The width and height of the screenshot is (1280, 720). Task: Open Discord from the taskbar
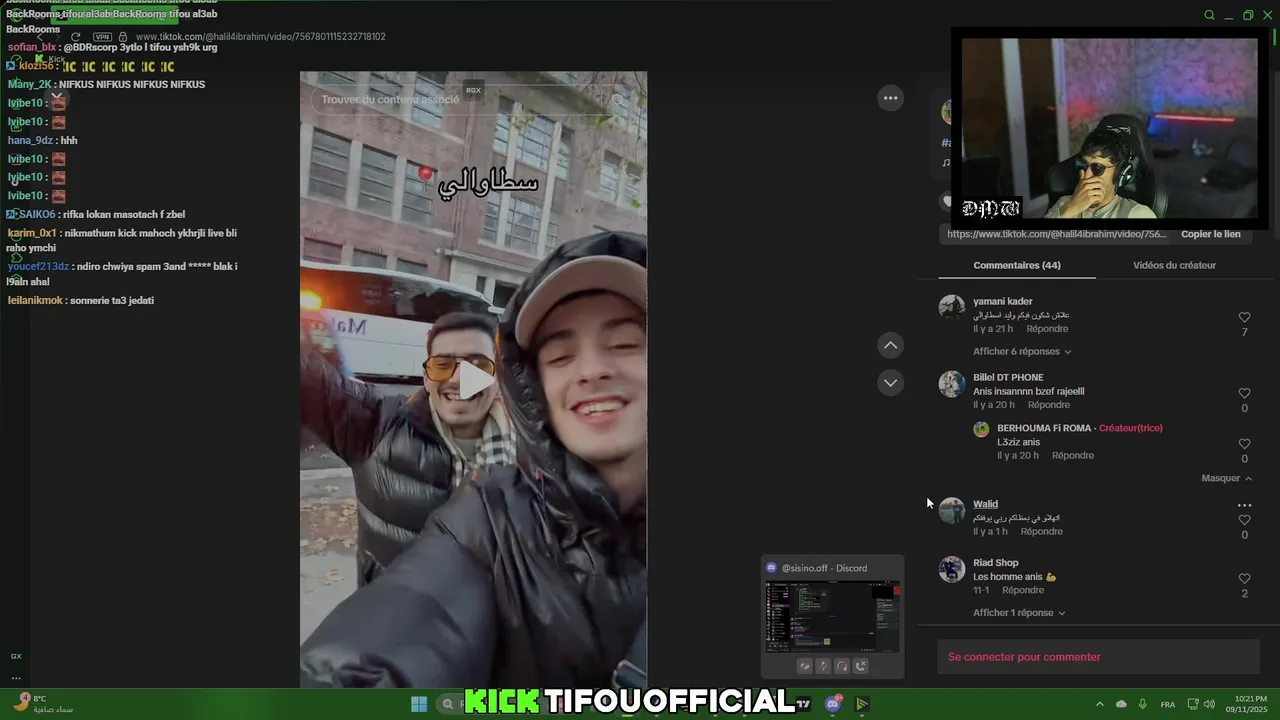click(x=833, y=704)
